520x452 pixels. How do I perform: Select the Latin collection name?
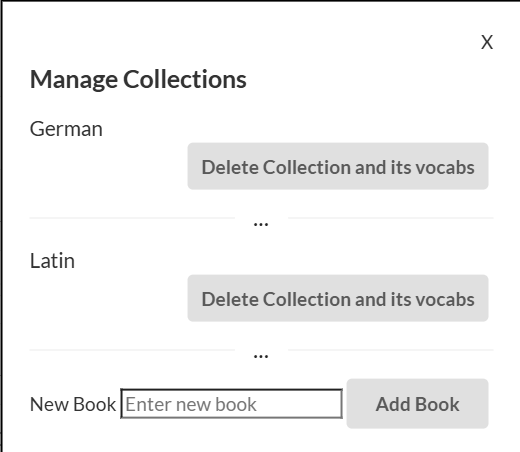coord(52,261)
